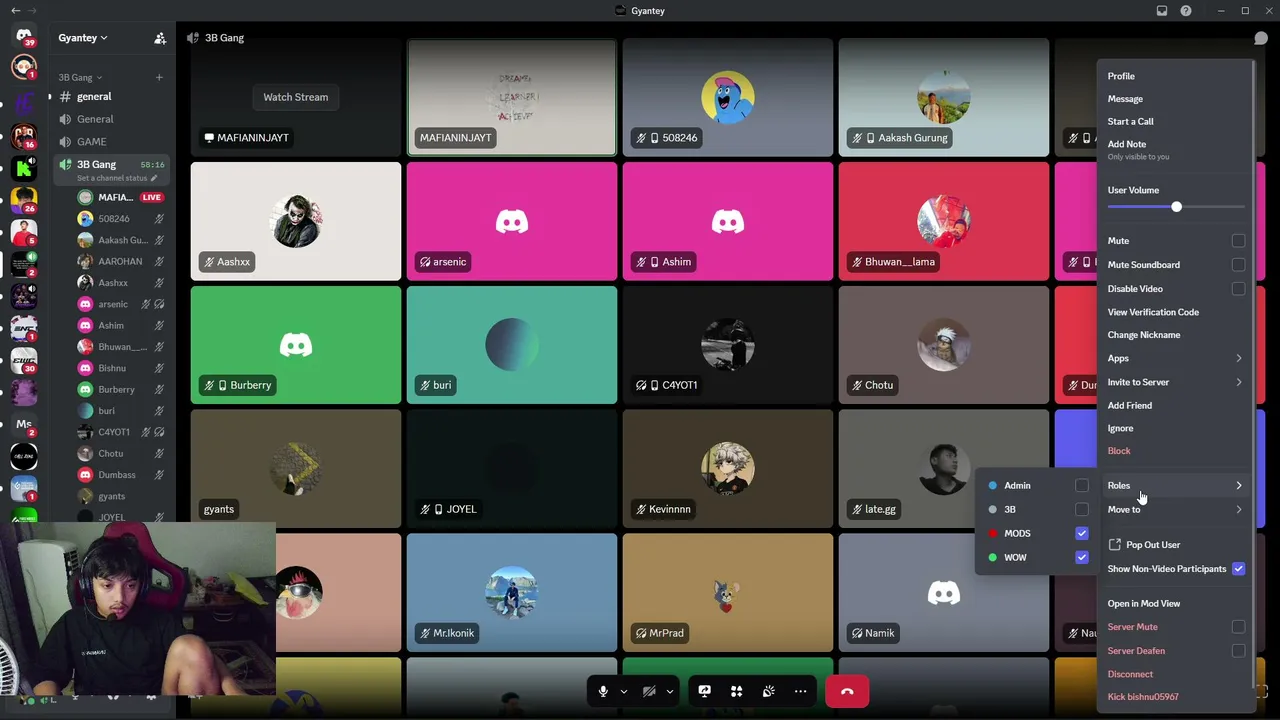The height and width of the screenshot is (720, 1280).
Task: Uncheck the WOW role checkbox
Action: (1081, 557)
